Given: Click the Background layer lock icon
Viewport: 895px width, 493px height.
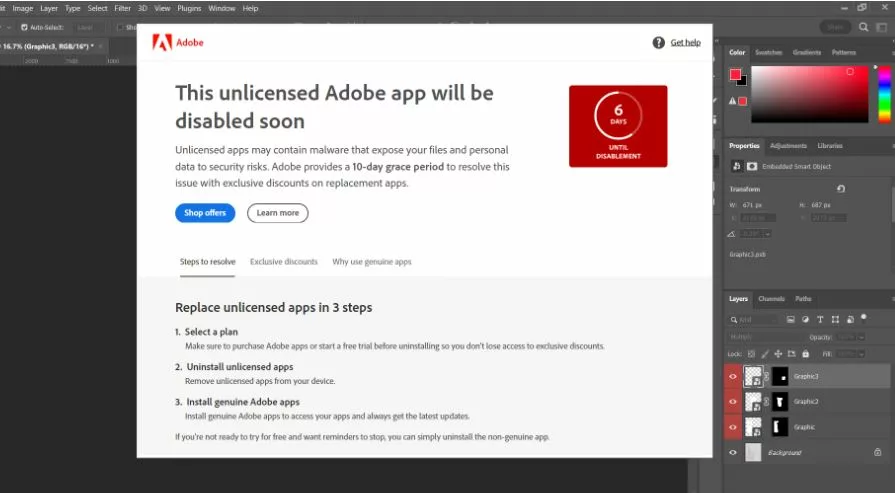Looking at the screenshot, I should 878,452.
